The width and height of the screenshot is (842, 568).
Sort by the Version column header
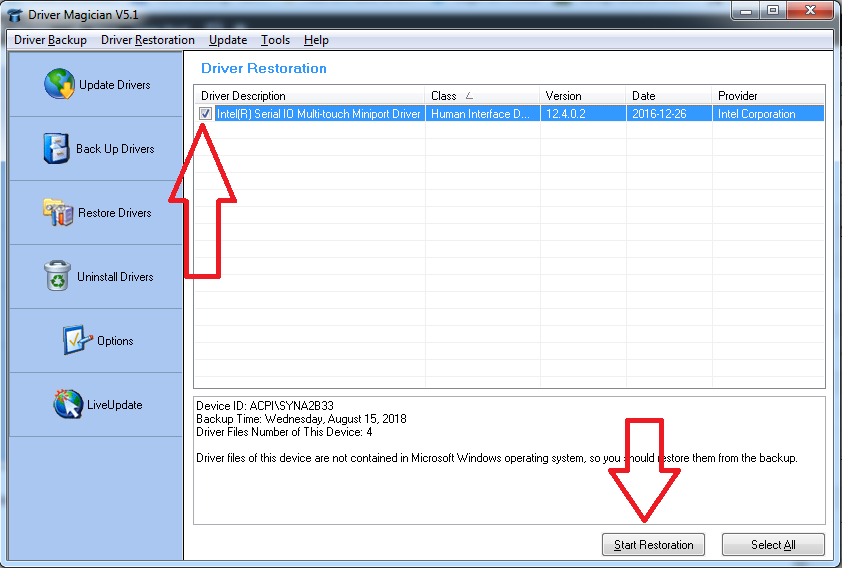[583, 96]
